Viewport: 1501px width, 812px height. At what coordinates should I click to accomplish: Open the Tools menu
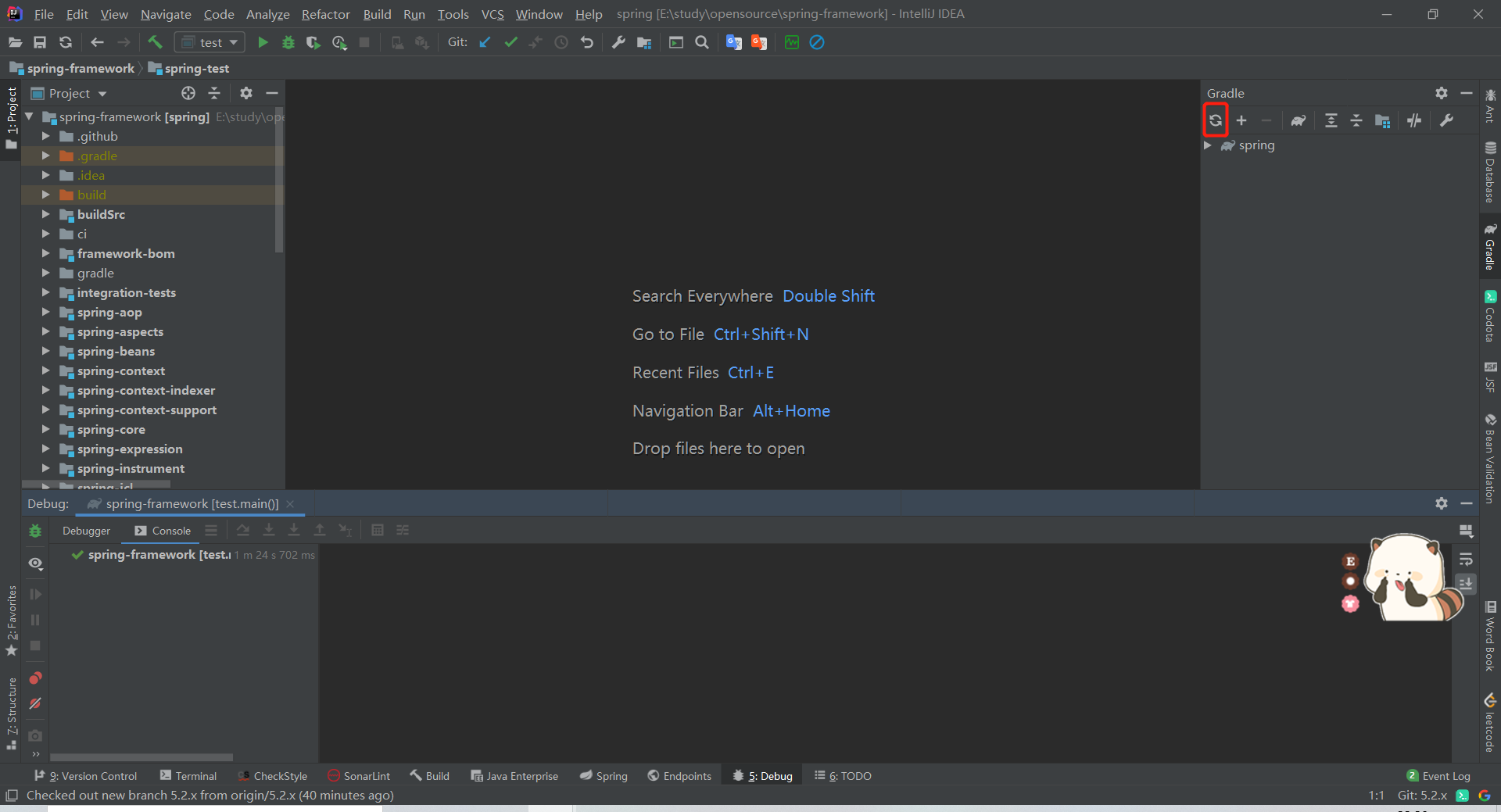point(453,14)
